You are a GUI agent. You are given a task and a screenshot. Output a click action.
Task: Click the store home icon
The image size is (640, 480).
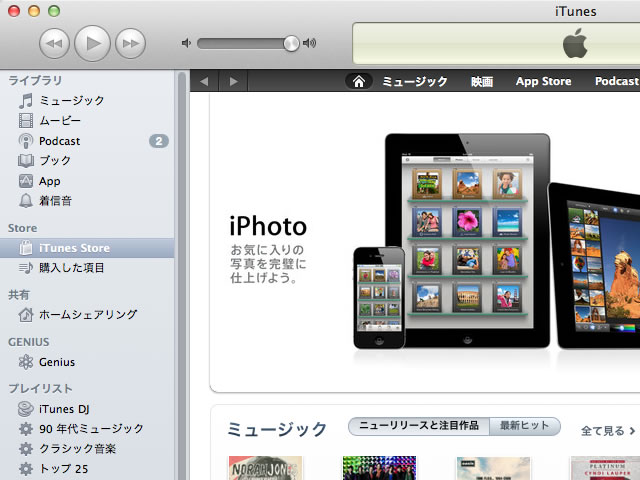[359, 81]
